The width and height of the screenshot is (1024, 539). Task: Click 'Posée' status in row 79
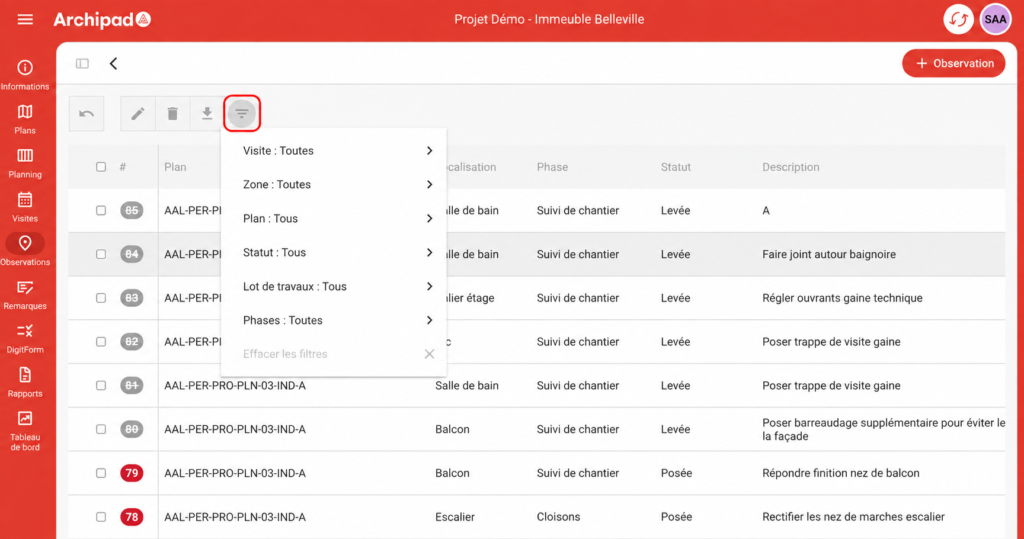coord(676,473)
